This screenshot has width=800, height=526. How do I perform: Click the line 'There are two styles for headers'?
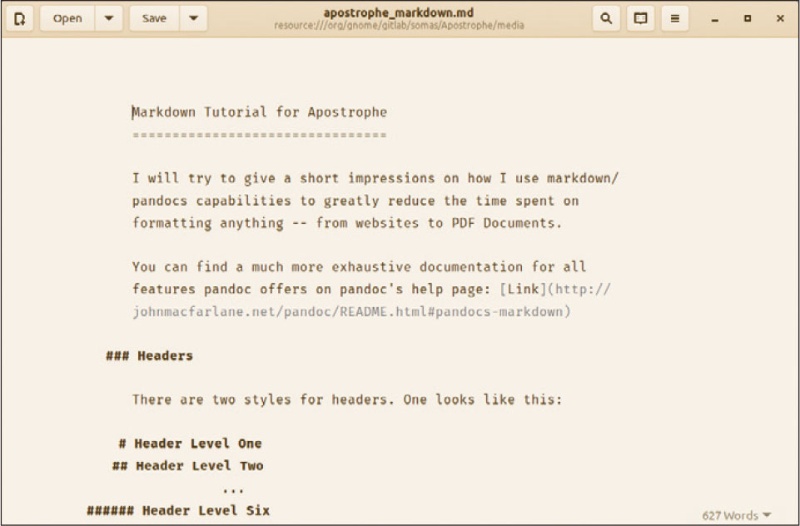[347, 399]
